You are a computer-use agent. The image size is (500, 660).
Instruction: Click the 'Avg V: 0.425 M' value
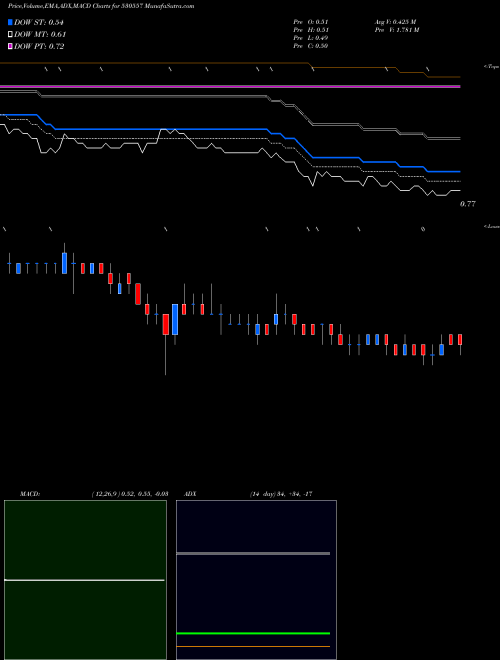click(x=396, y=22)
